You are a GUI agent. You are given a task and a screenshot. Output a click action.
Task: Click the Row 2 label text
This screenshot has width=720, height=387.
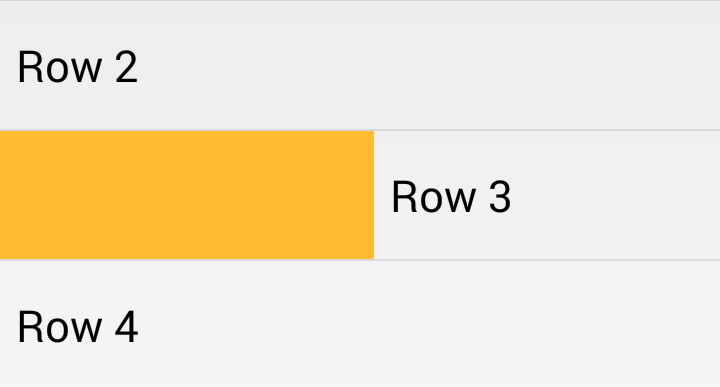[78, 67]
